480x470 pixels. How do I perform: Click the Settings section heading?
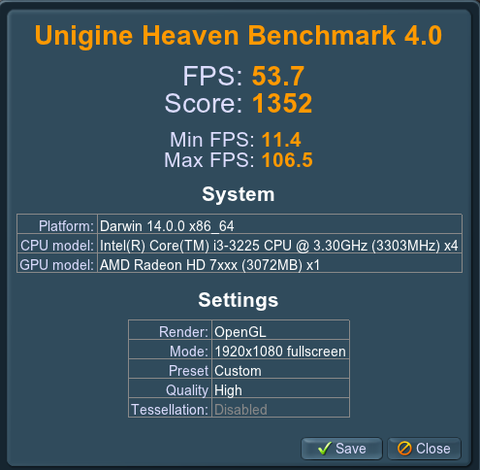click(238, 300)
